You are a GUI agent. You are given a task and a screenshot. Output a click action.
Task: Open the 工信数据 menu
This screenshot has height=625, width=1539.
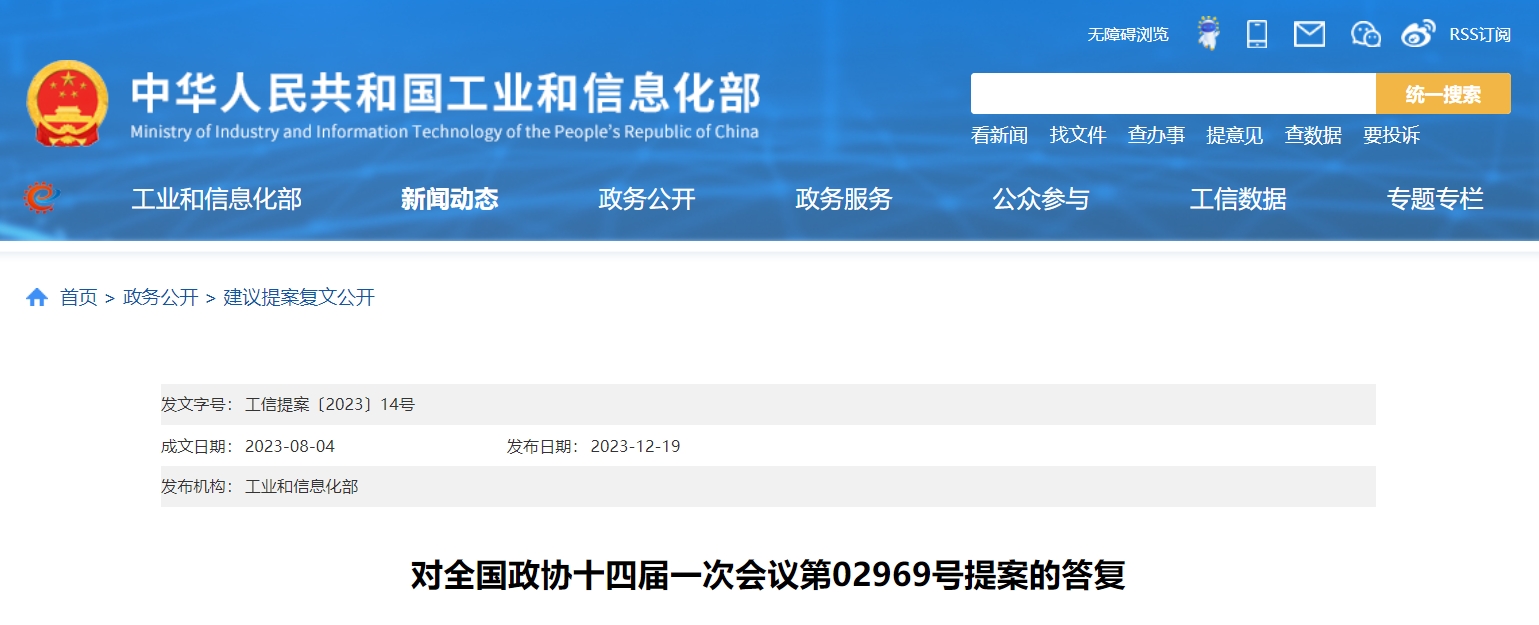1238,199
